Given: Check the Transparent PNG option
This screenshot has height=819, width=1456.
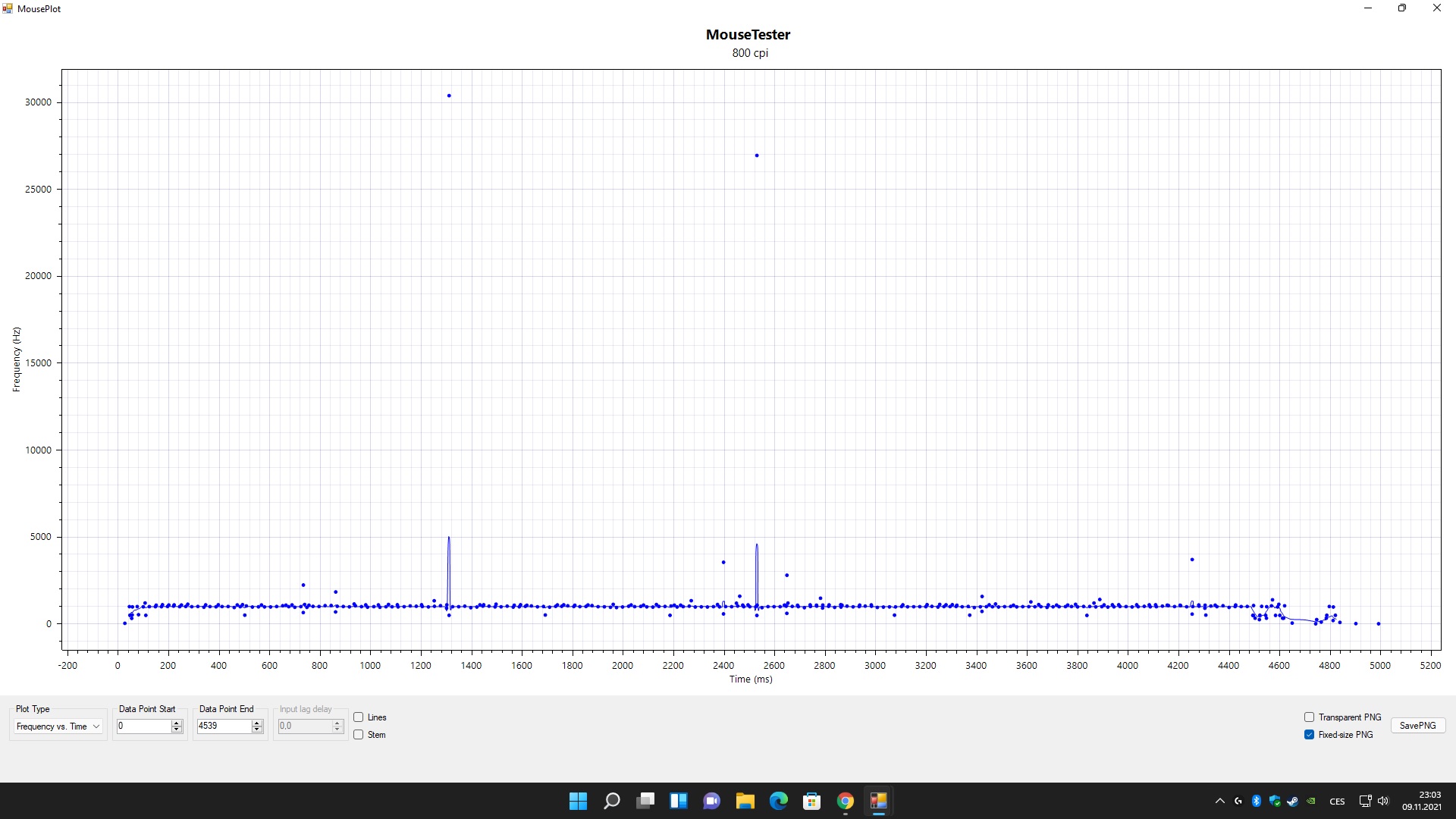Looking at the screenshot, I should (1309, 717).
